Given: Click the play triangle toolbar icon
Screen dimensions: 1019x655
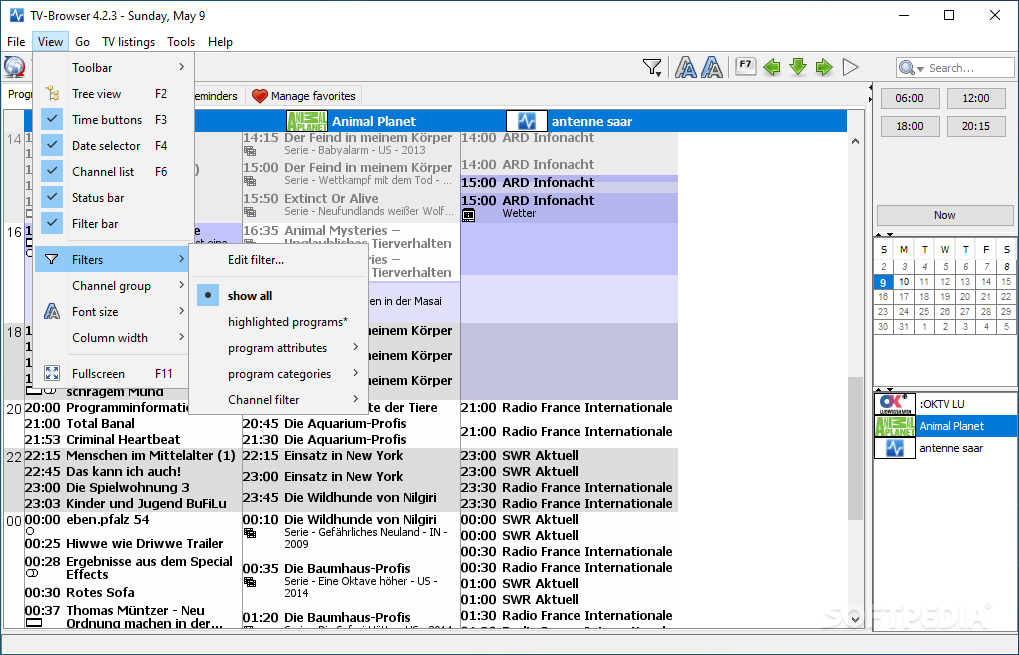Looking at the screenshot, I should coord(850,67).
